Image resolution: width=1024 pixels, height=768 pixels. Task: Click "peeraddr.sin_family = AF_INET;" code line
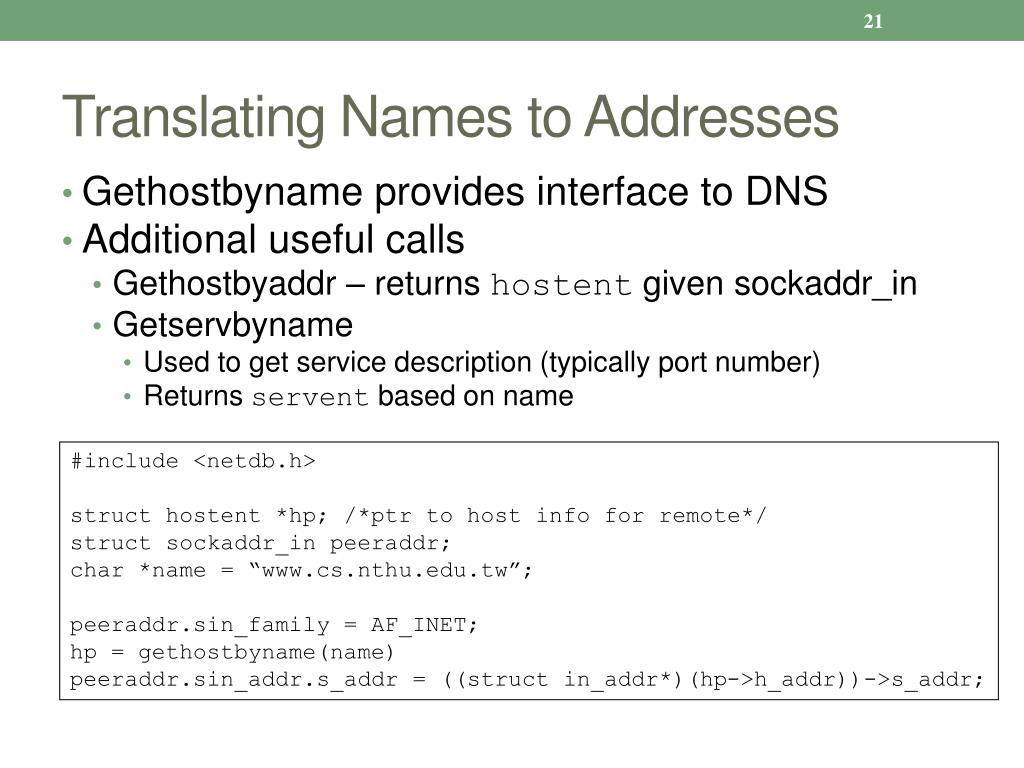(x=274, y=626)
